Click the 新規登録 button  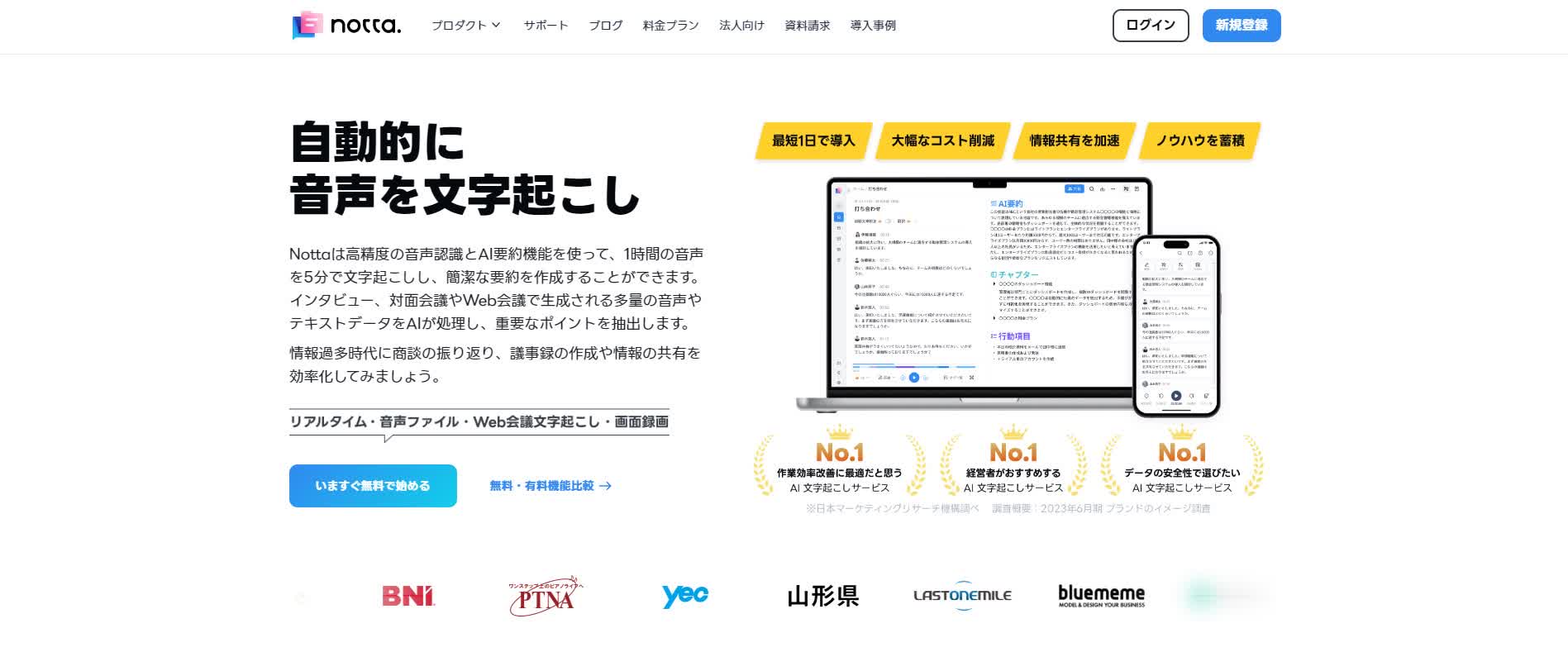tap(1242, 26)
